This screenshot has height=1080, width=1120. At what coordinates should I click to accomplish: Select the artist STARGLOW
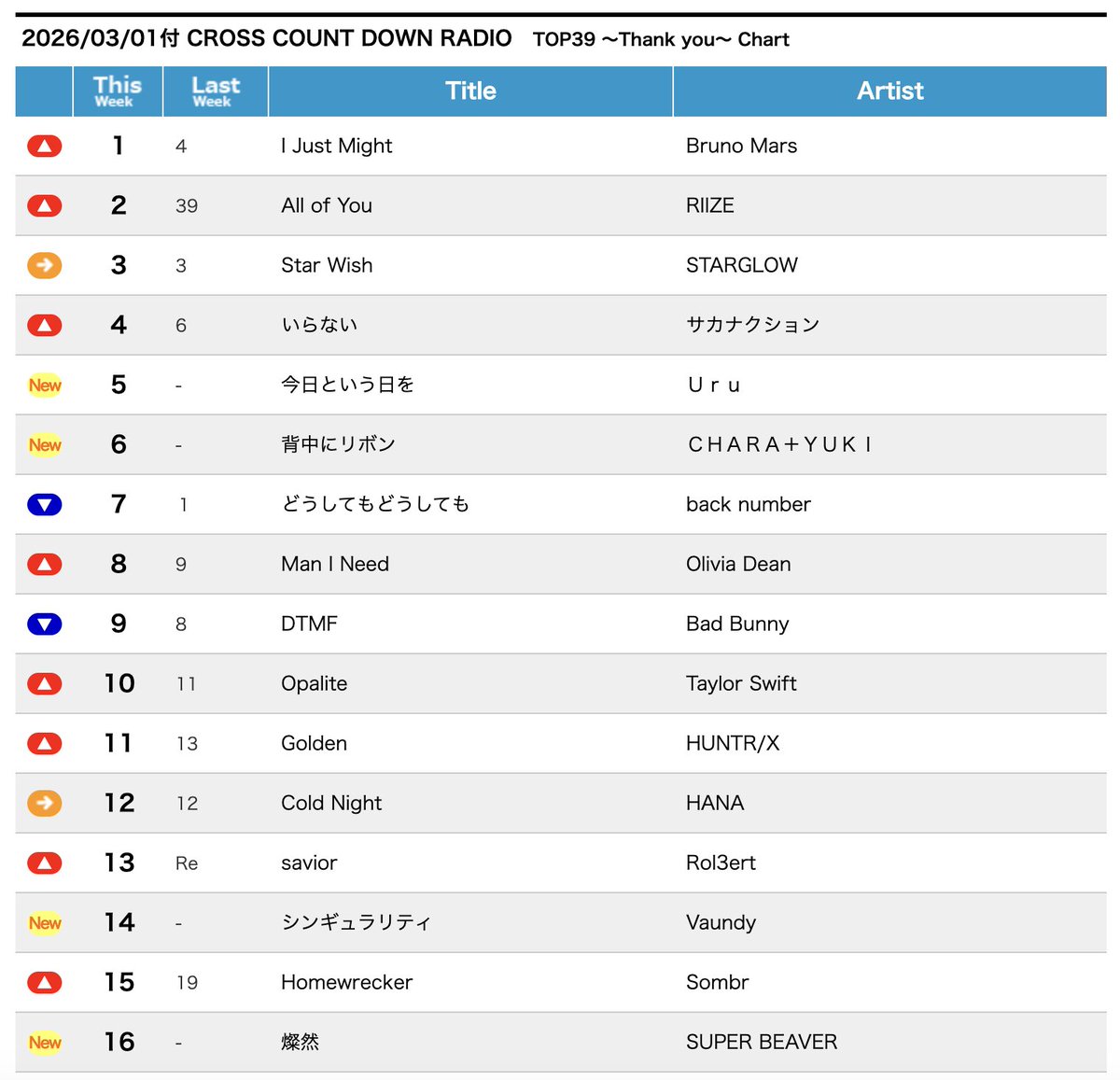[x=742, y=265]
